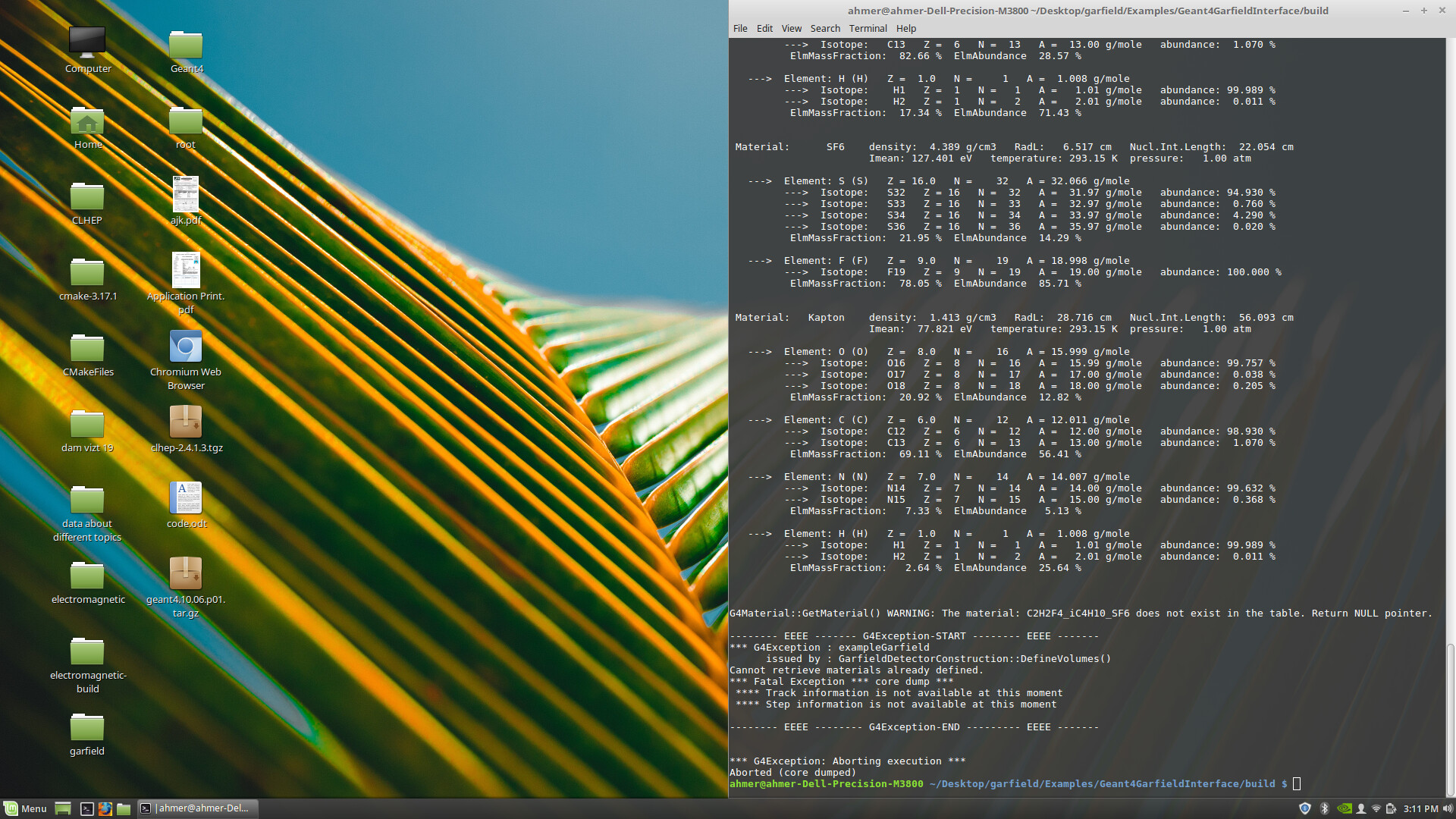This screenshot has width=1456, height=819.
Task: Click the terminal vertical scrollbar thumb
Action: [1450, 719]
